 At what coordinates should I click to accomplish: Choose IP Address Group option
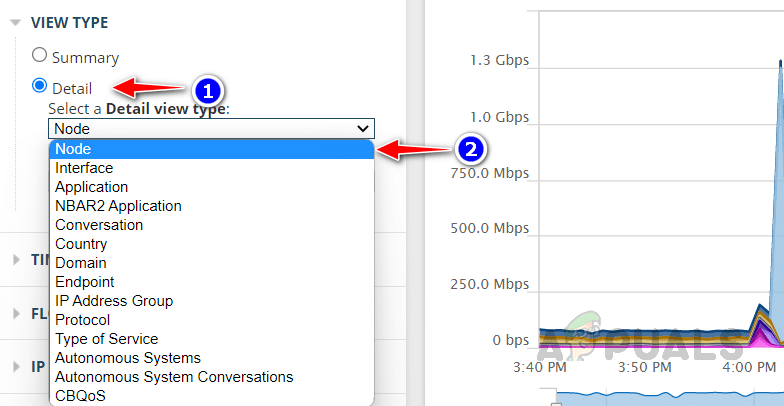114,301
